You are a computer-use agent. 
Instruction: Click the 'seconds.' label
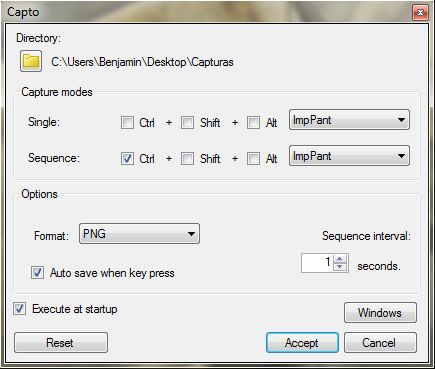[x=379, y=266]
